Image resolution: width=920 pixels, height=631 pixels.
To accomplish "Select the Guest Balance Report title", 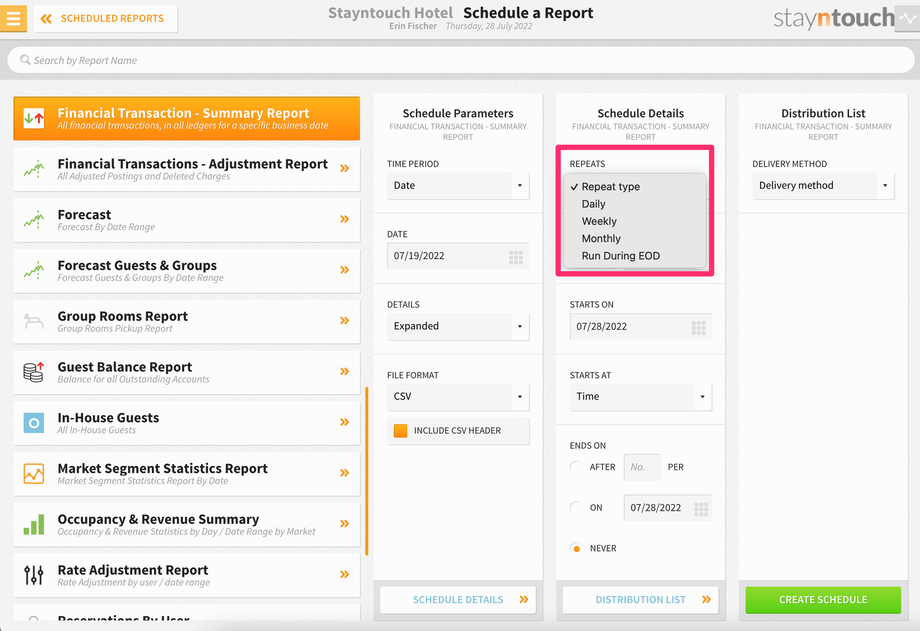I will 125,367.
